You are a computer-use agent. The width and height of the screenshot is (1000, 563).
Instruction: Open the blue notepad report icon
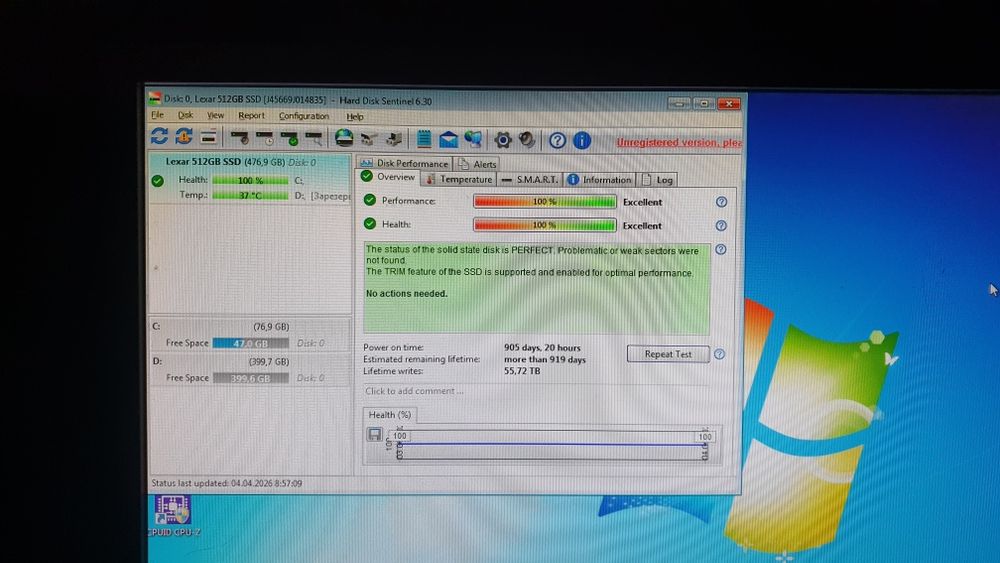[x=423, y=138]
